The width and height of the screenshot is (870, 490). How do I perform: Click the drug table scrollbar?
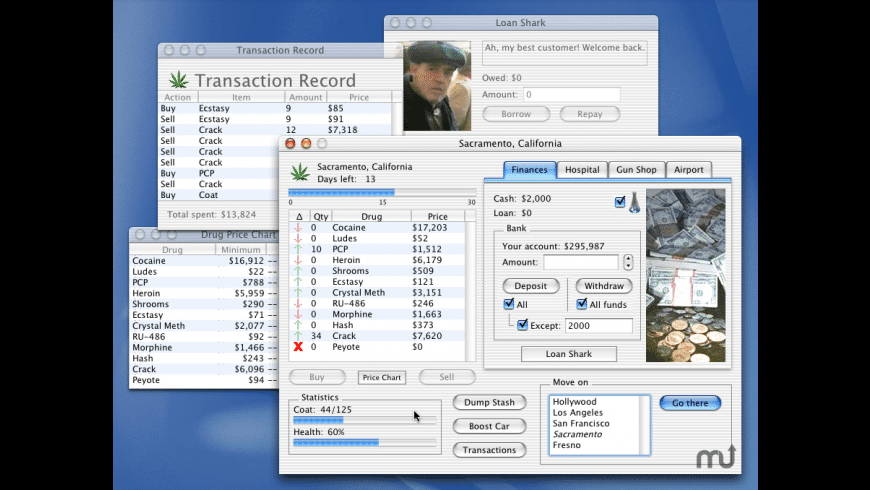point(471,291)
